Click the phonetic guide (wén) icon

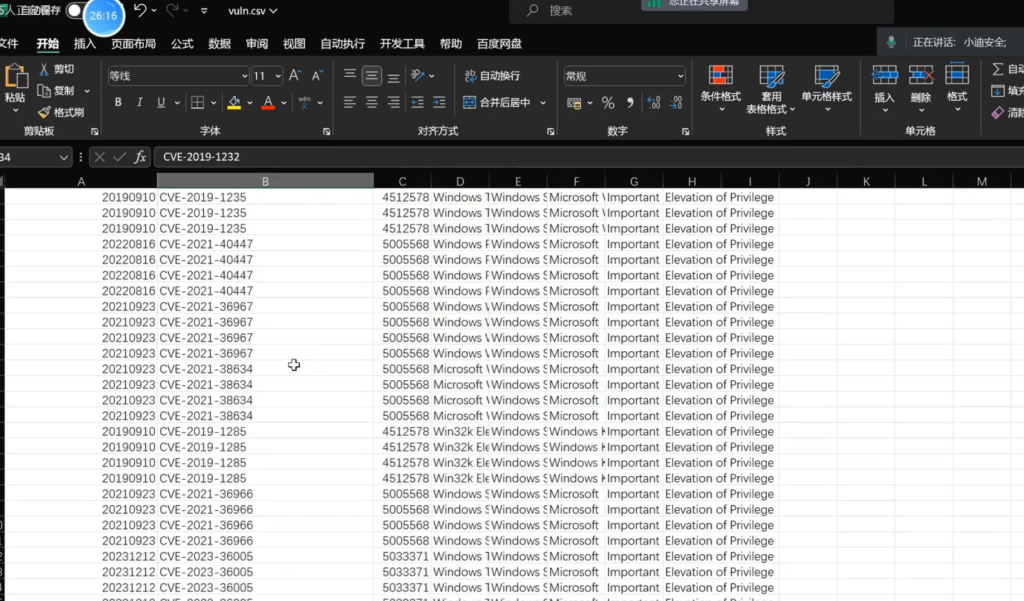point(304,103)
